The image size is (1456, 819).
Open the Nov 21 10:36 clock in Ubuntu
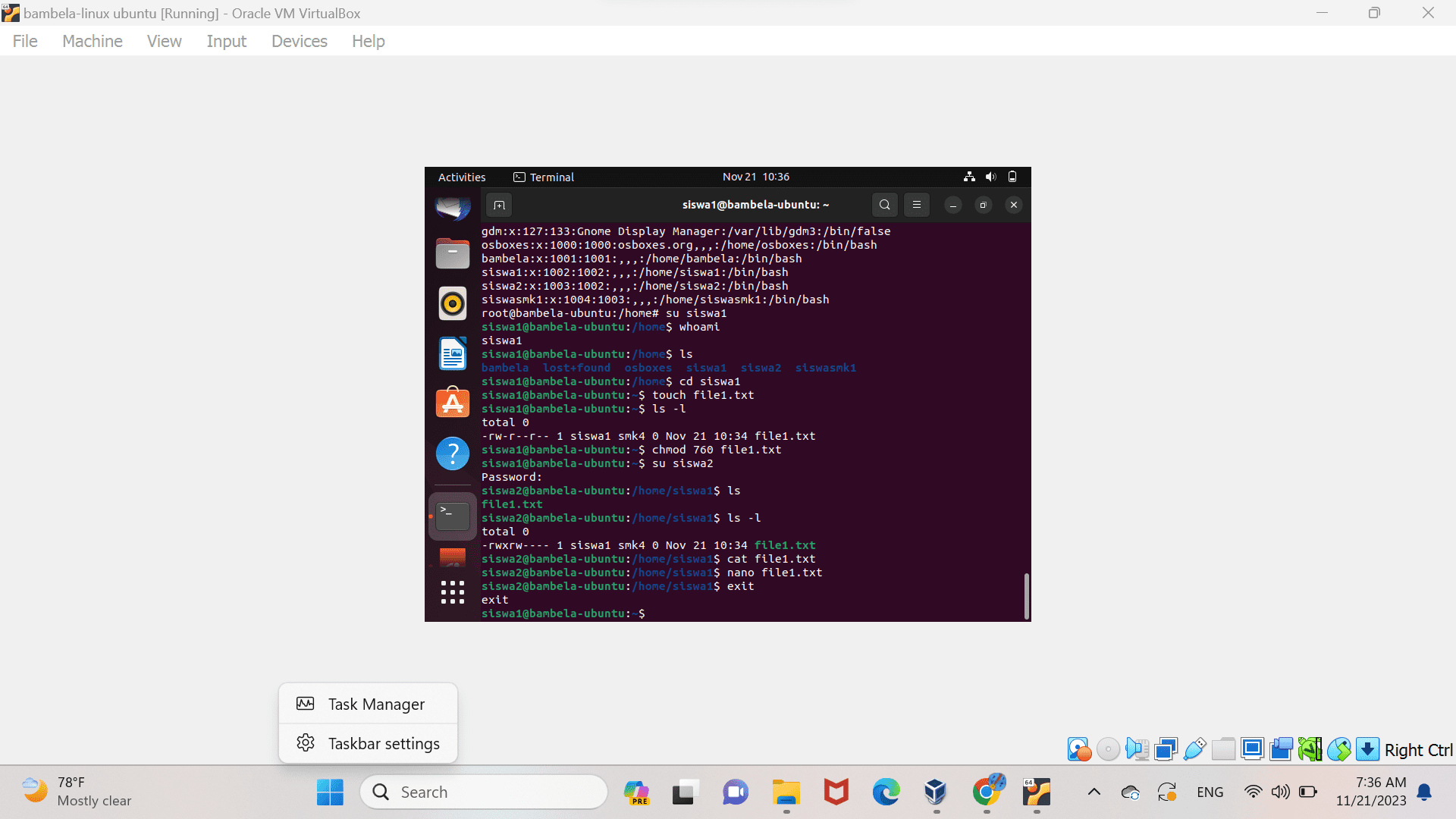point(755,177)
